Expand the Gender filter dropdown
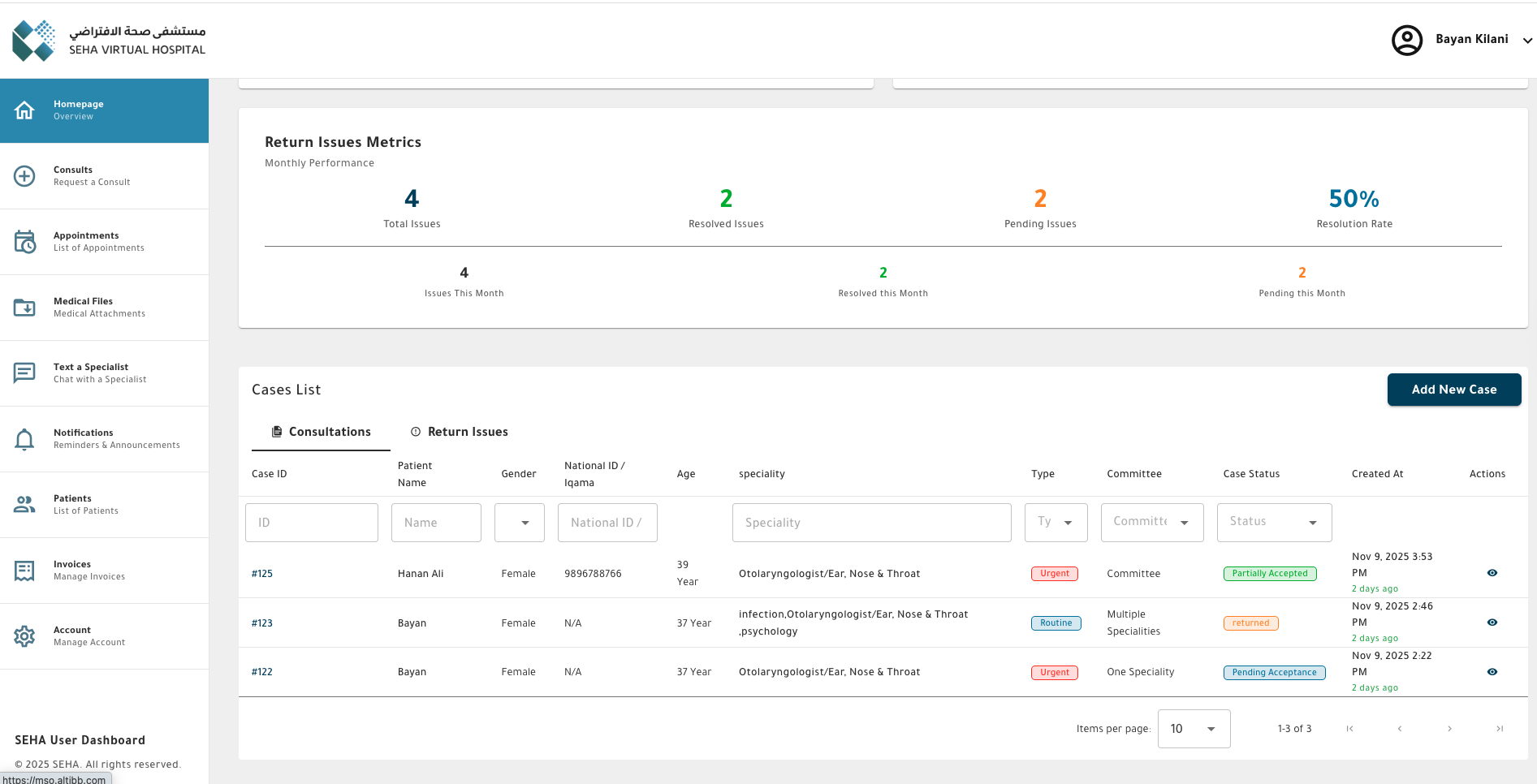Viewport: 1537px width, 784px height. 520,523
